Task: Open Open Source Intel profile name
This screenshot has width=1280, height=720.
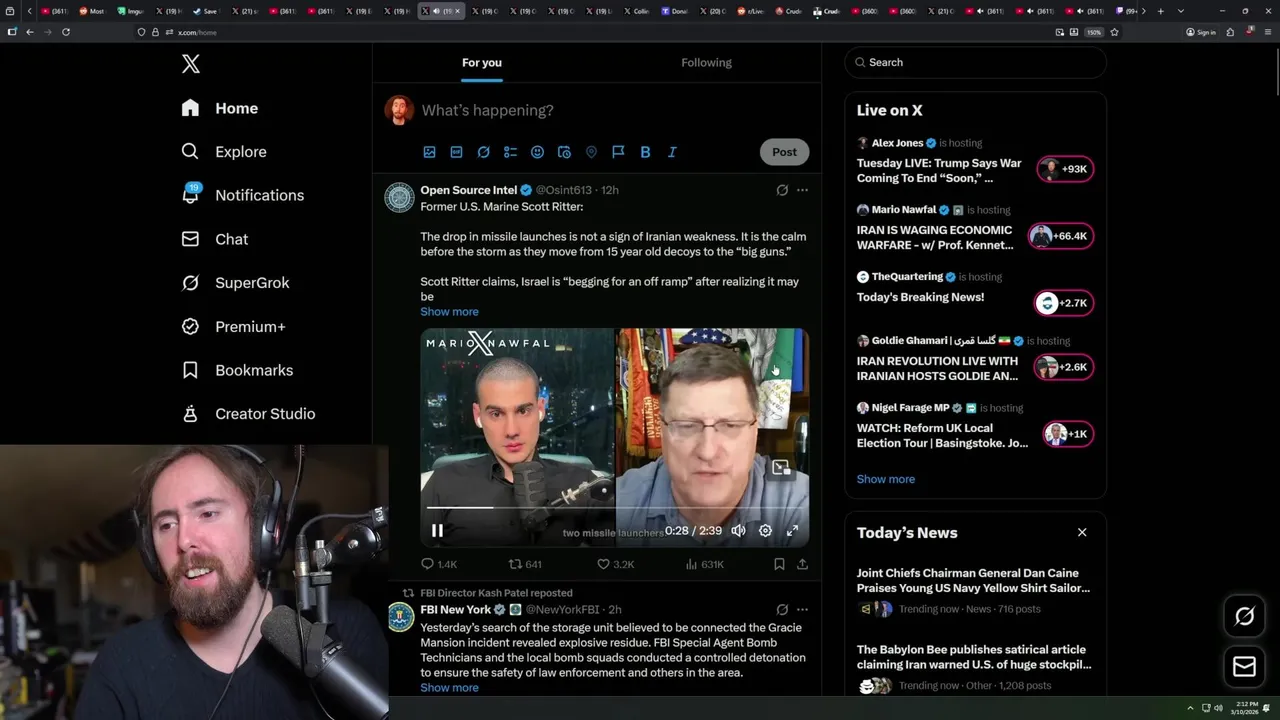Action: pos(469,190)
